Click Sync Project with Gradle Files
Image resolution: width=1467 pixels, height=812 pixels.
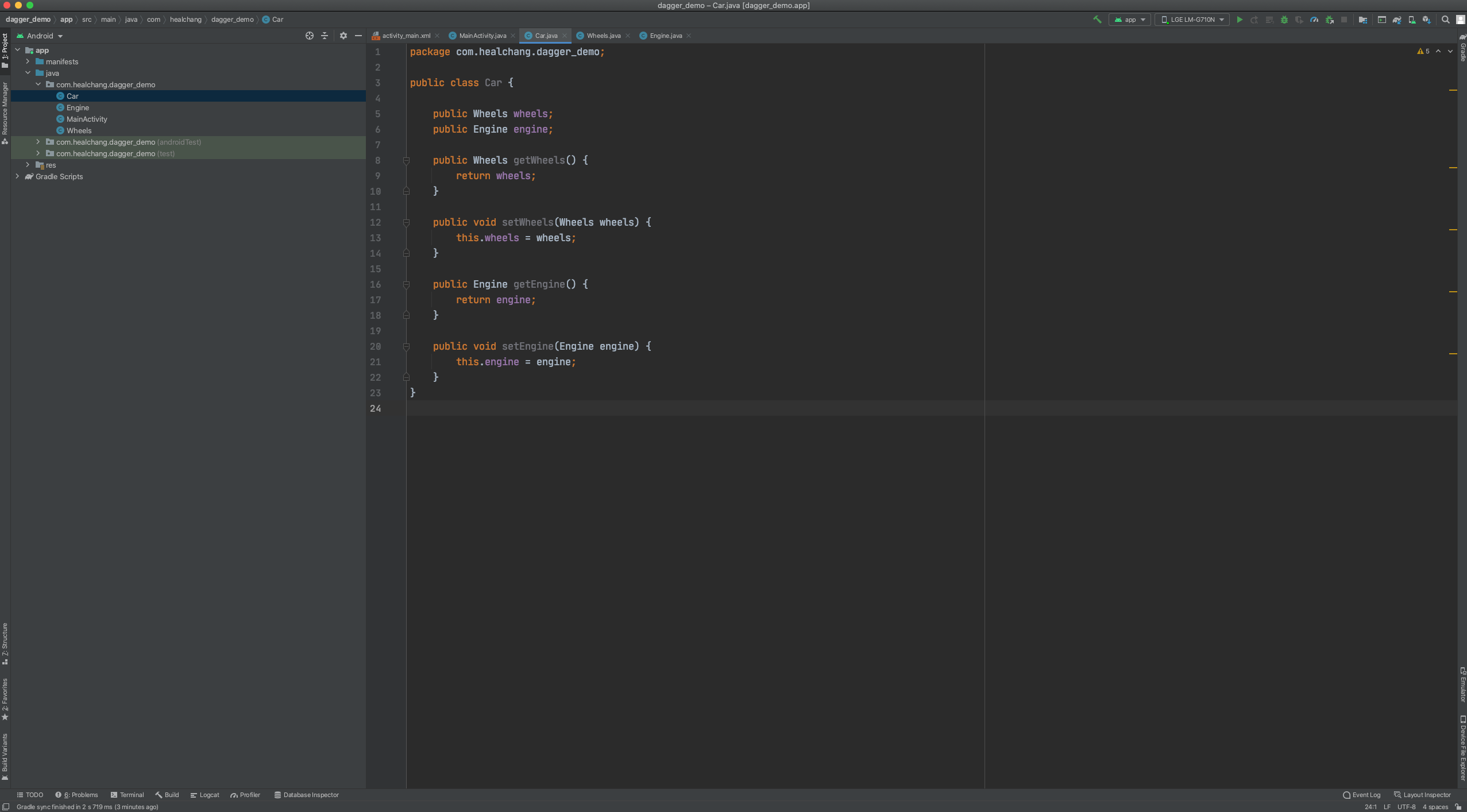[x=1397, y=20]
